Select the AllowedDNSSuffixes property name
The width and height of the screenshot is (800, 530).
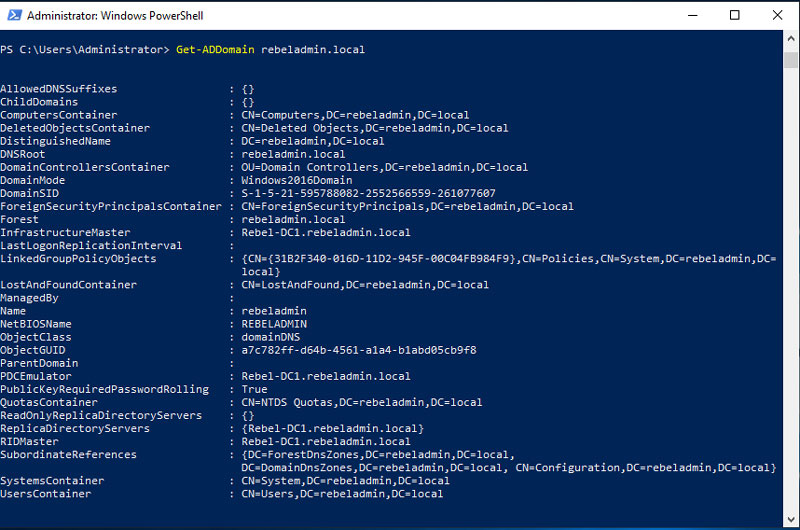(x=59, y=89)
